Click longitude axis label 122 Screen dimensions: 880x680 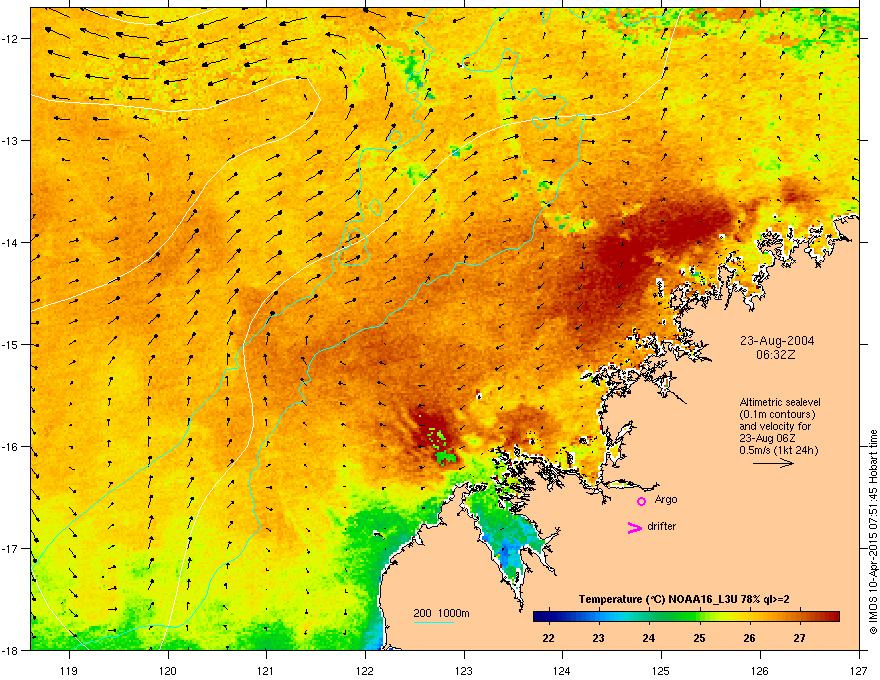[365, 670]
